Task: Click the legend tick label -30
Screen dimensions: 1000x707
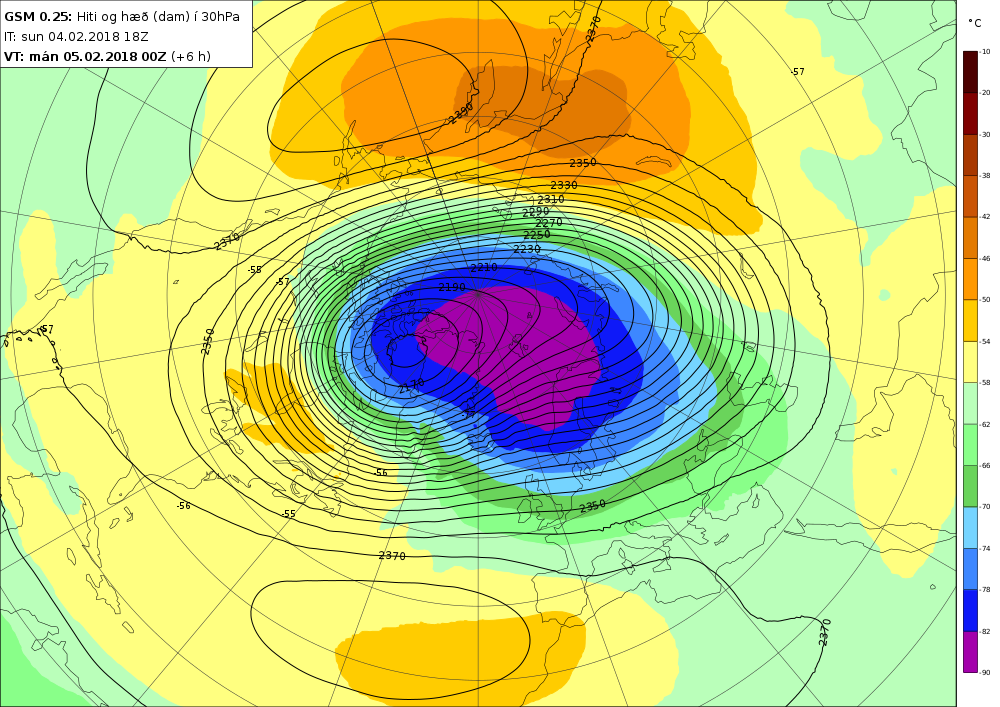Action: pos(985,135)
